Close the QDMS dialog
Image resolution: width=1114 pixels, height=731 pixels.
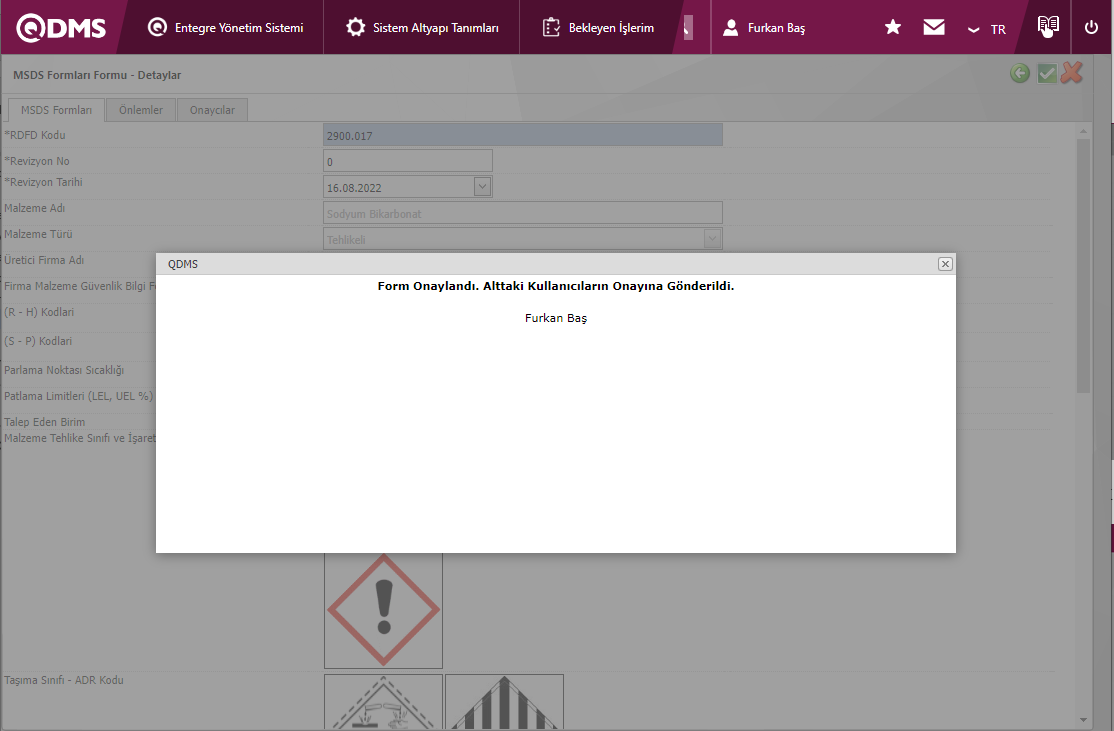pyautogui.click(x=945, y=264)
